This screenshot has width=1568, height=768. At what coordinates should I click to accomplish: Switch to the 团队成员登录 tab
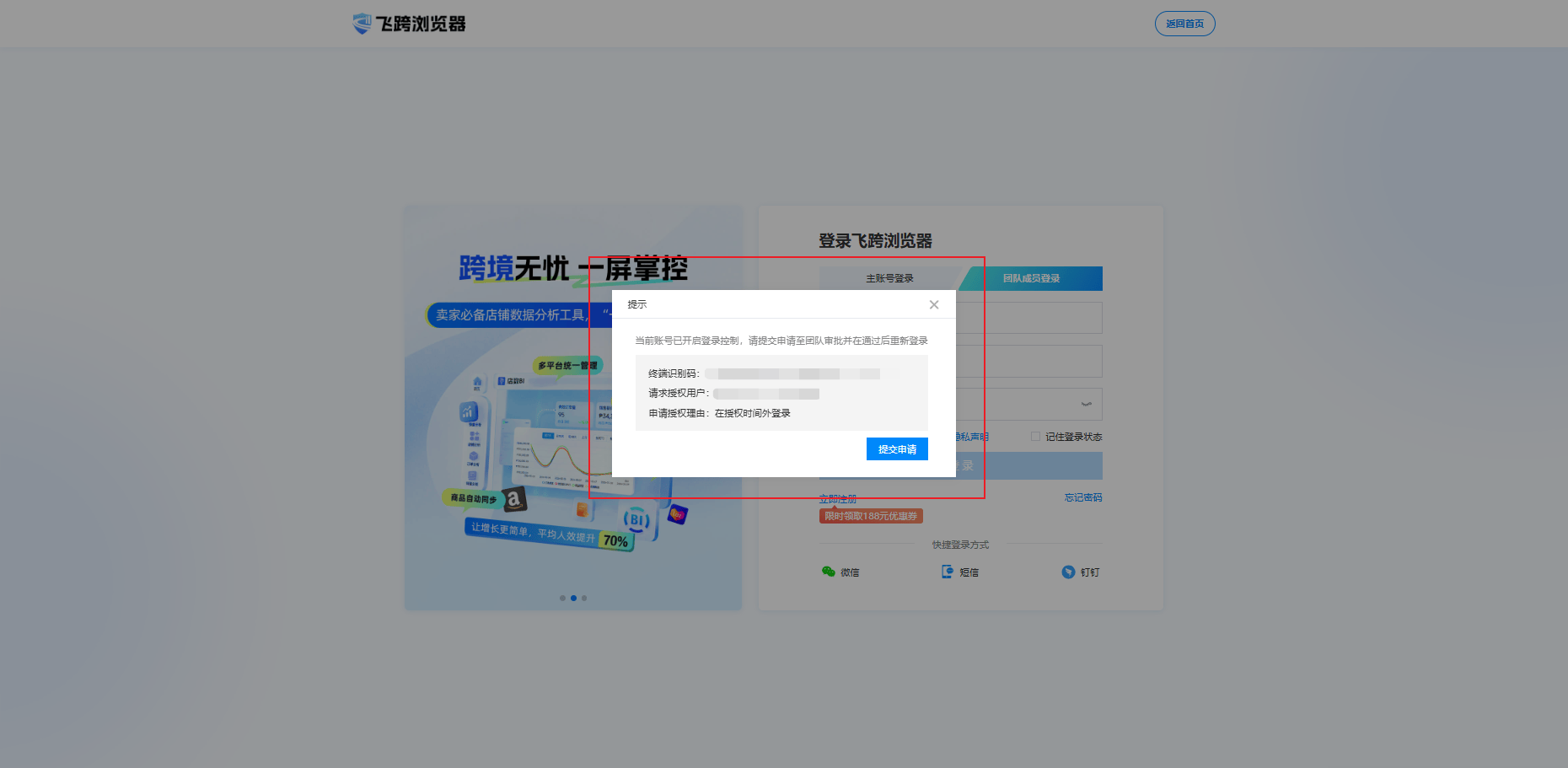[x=1032, y=278]
